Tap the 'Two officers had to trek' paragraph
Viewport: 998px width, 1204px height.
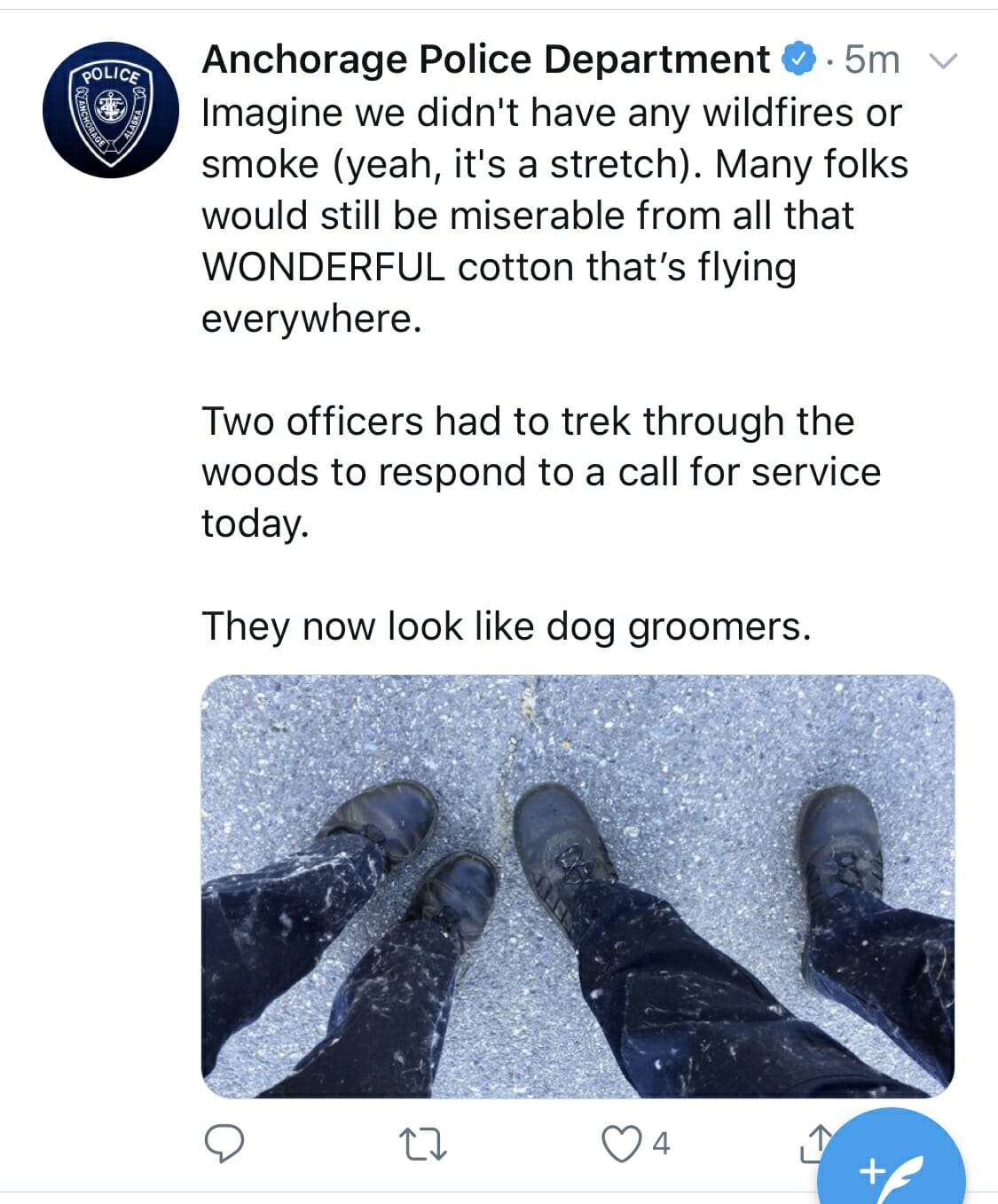click(541, 472)
